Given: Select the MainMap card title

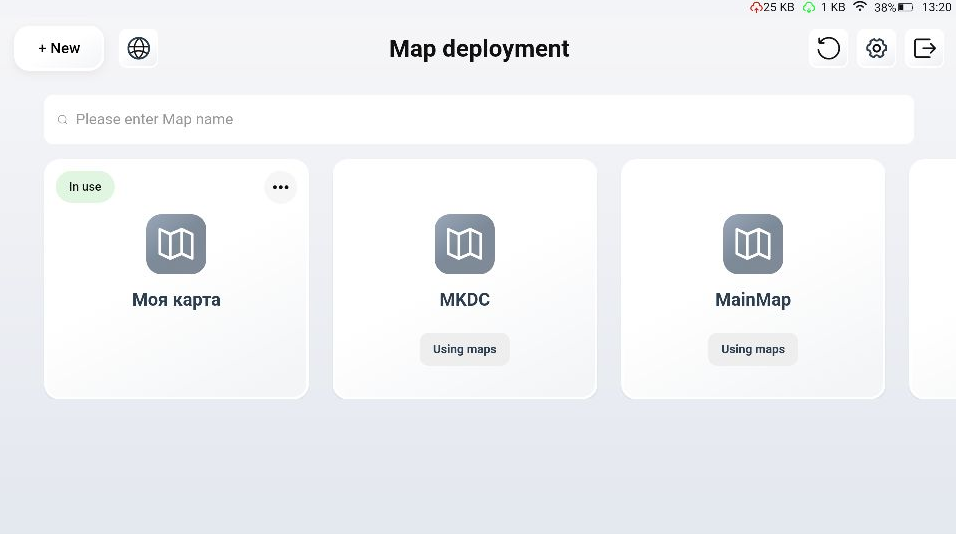Looking at the screenshot, I should pyautogui.click(x=753, y=300).
